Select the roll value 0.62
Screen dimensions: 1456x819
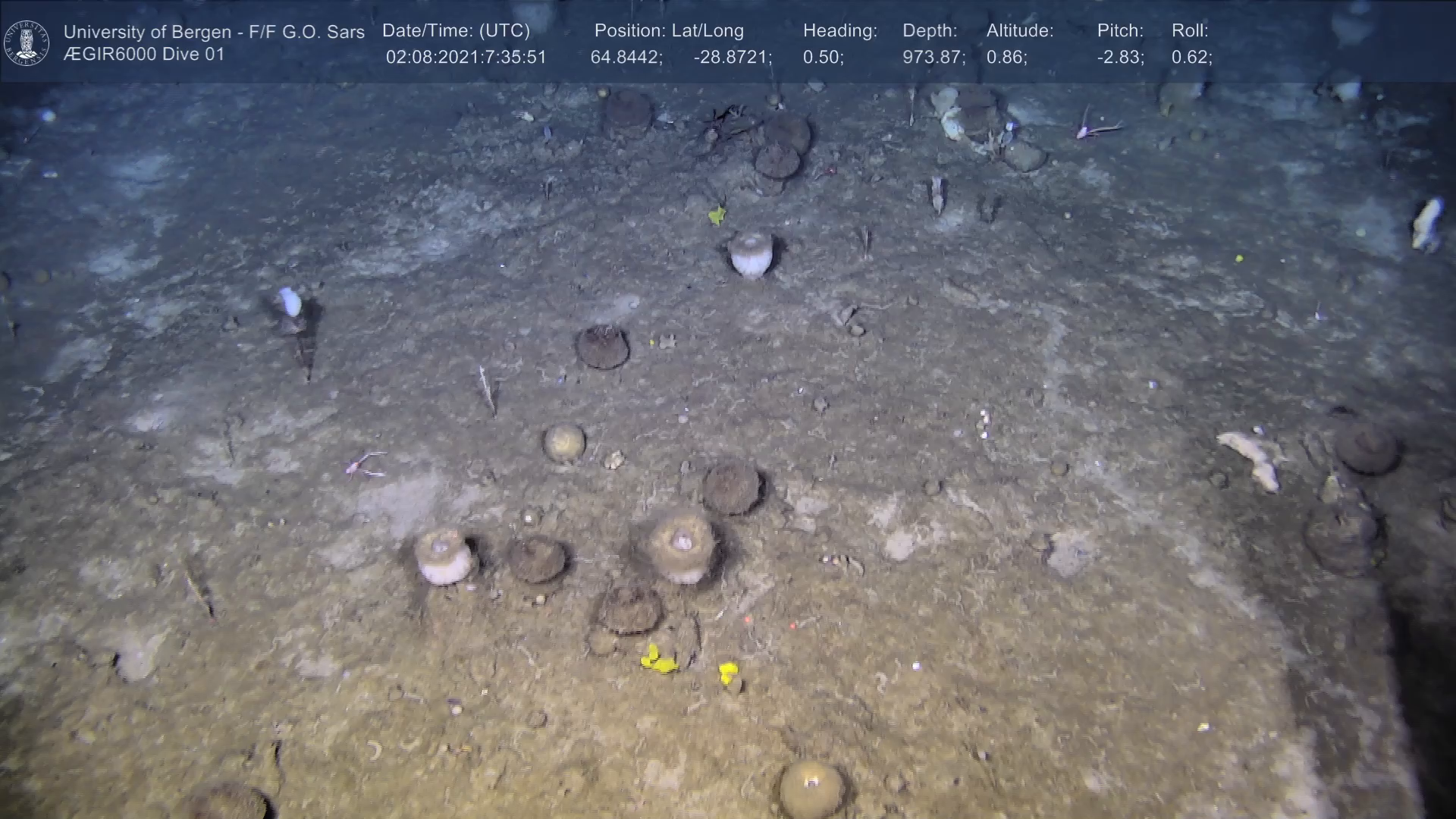pyautogui.click(x=1191, y=58)
